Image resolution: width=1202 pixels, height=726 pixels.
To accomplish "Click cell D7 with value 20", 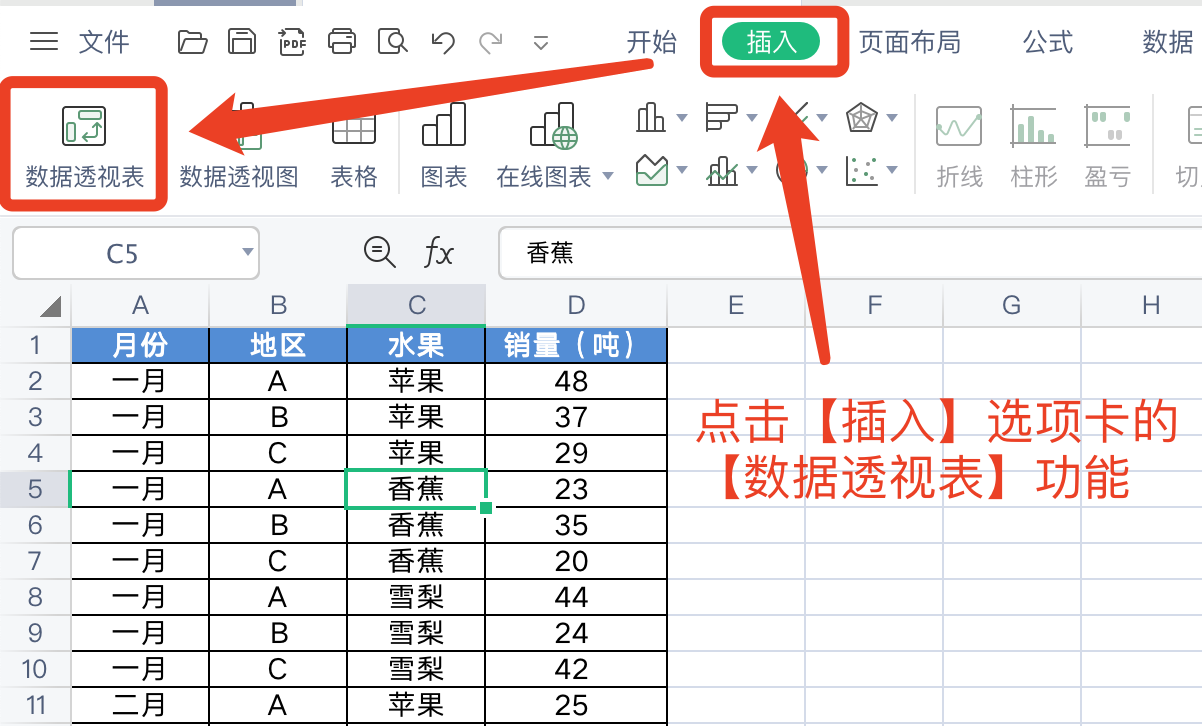I will click(576, 561).
